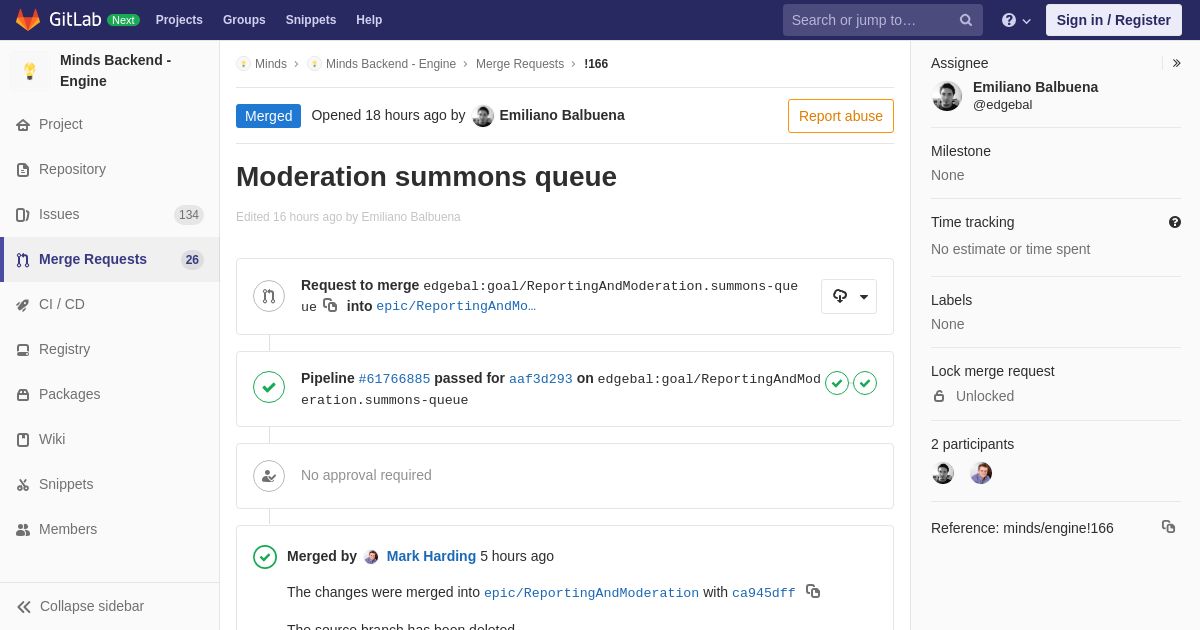Copy reference minds/engine!166 icon
This screenshot has width=1200, height=630.
(x=1168, y=526)
